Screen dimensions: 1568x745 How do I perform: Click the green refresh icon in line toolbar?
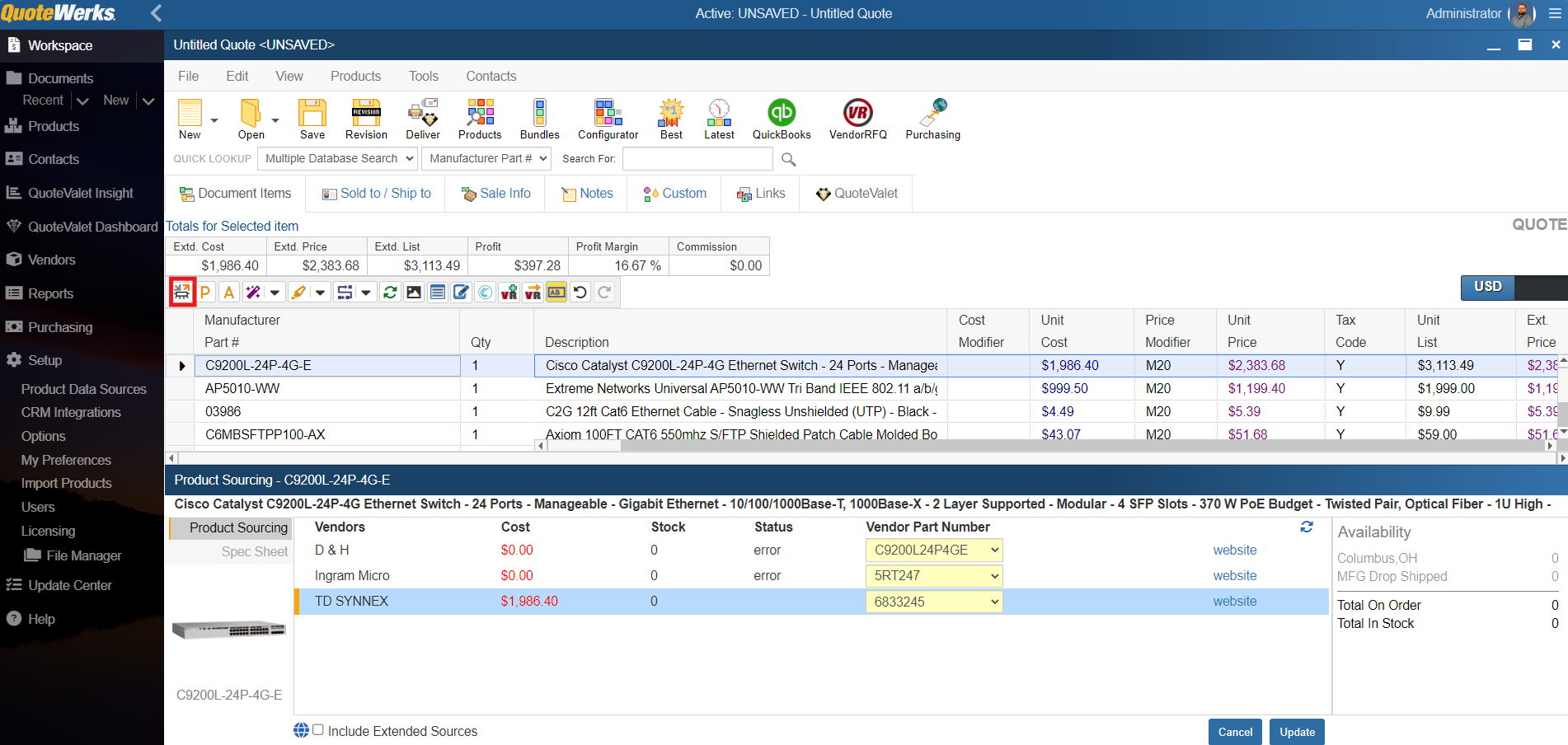pos(390,293)
